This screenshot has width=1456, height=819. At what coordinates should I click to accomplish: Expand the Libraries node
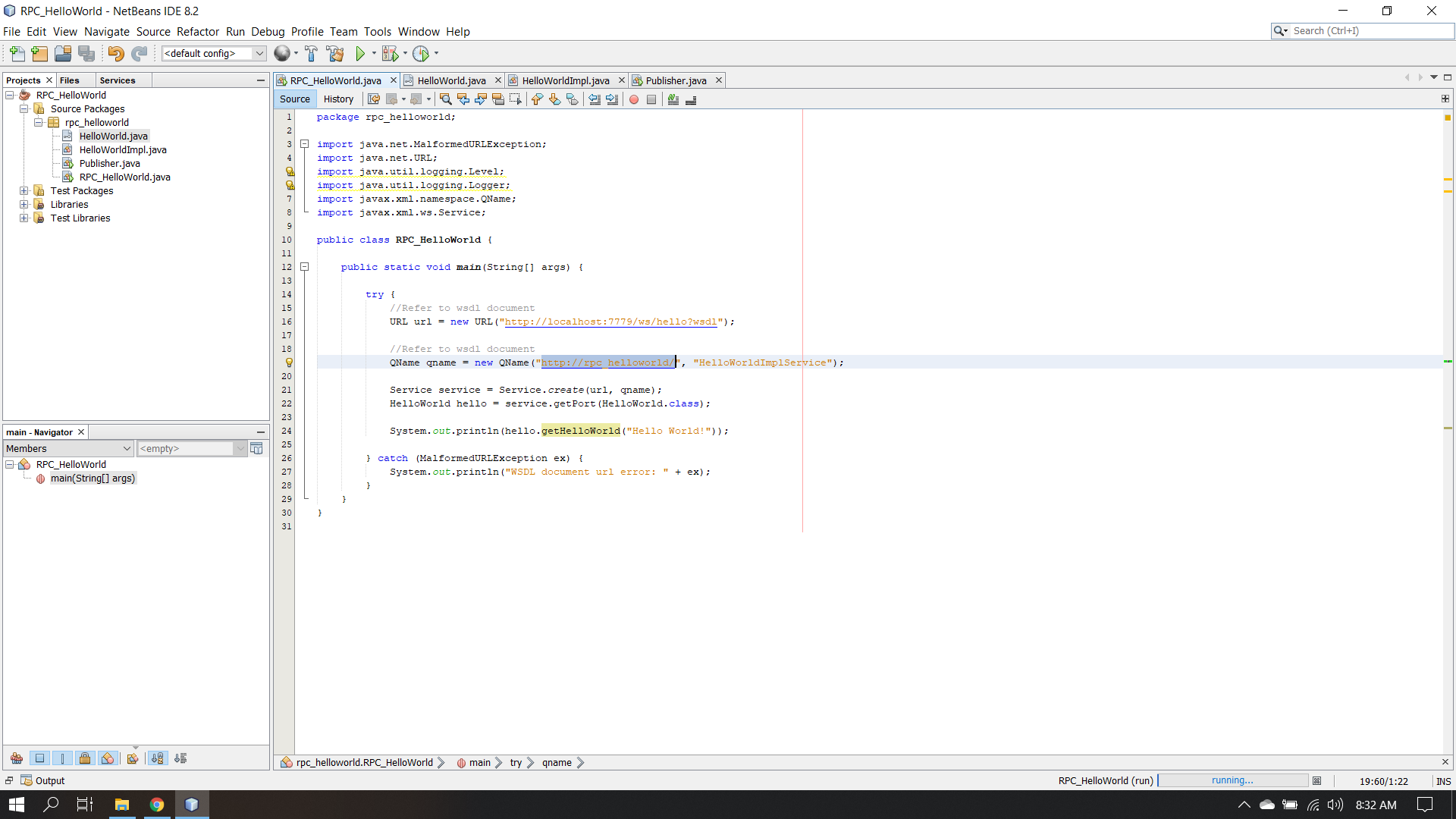[24, 205]
